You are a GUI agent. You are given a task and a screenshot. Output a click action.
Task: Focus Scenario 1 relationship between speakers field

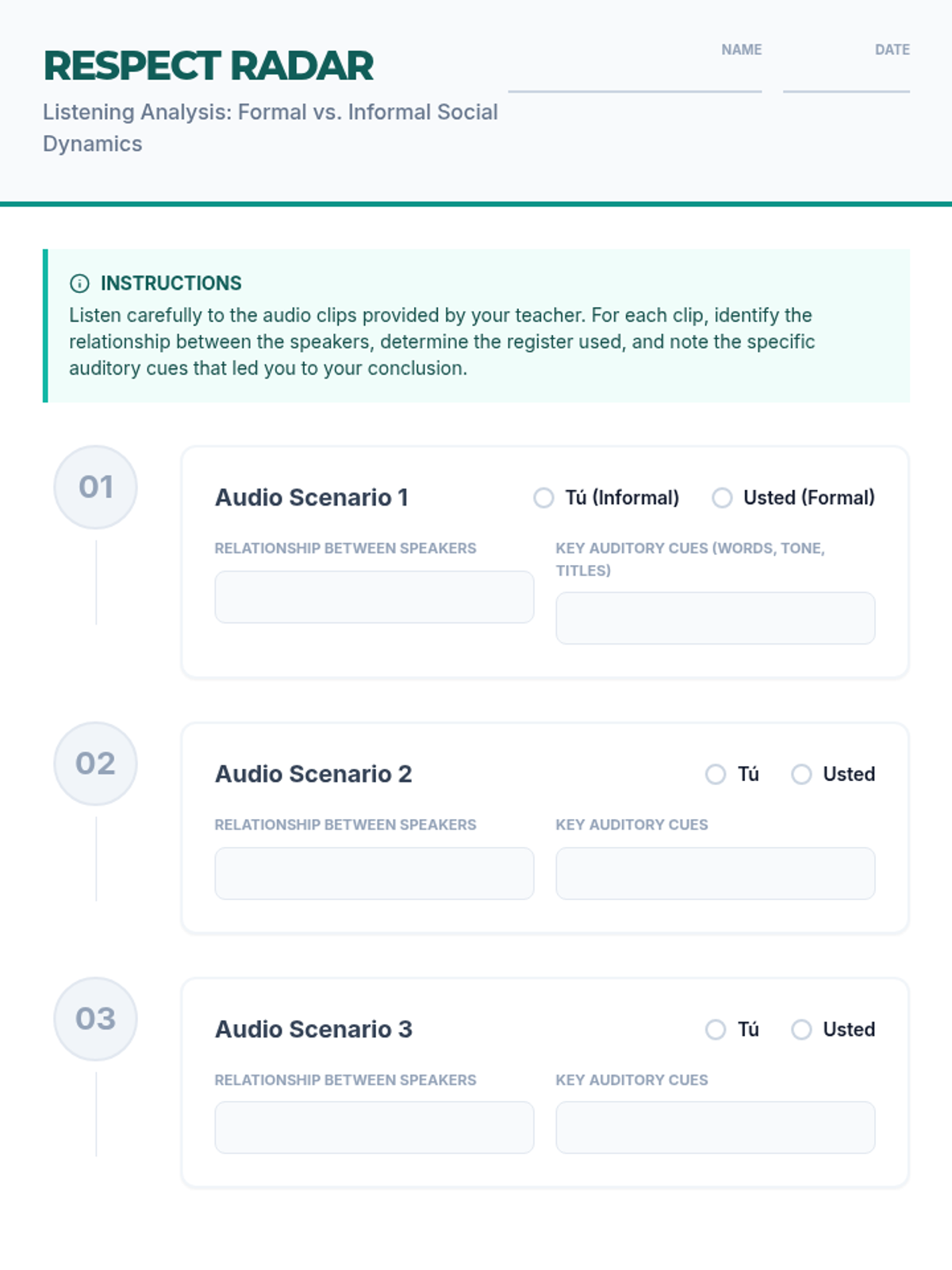374,597
